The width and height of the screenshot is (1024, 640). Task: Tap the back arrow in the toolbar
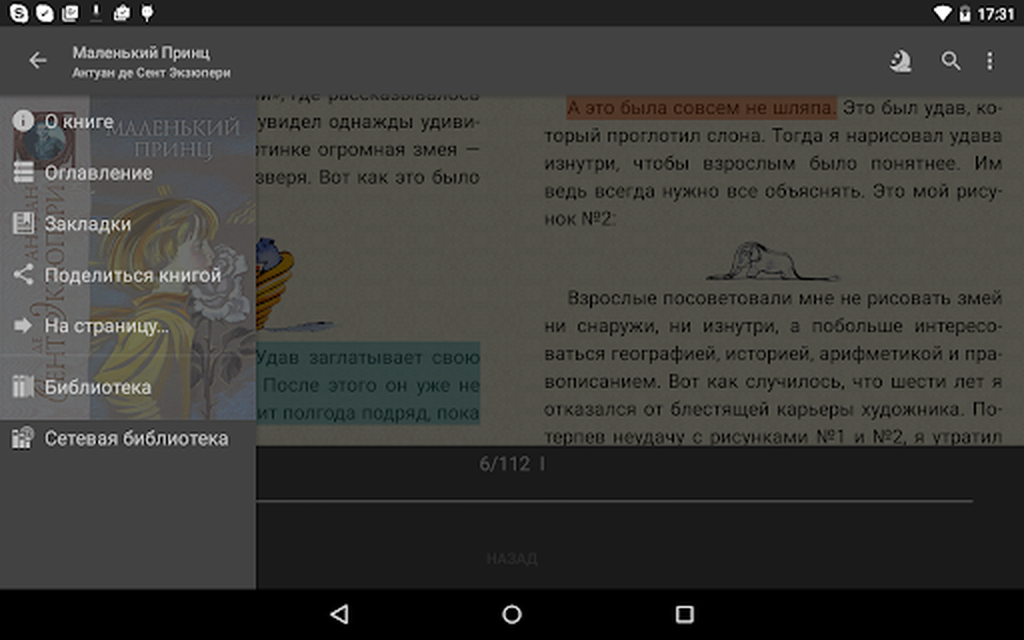(37, 61)
